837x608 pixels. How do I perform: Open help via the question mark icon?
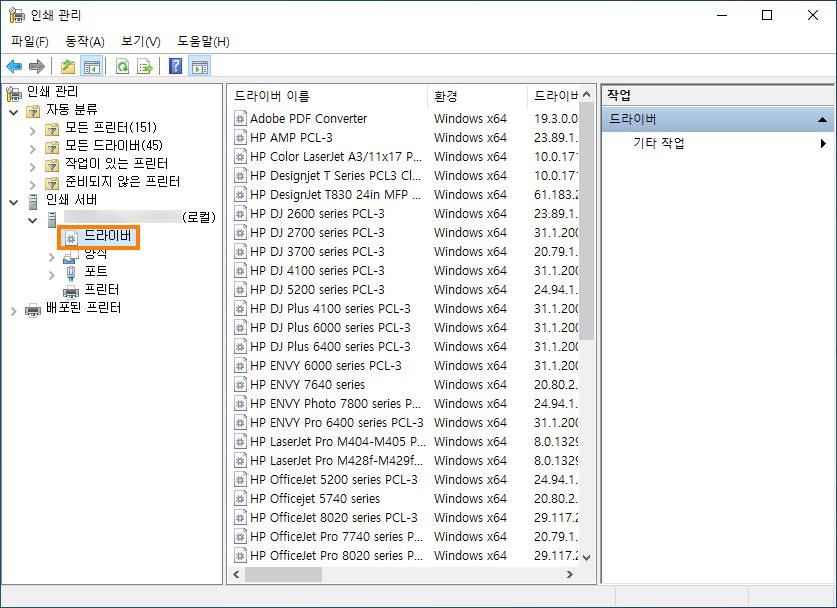[x=174, y=66]
